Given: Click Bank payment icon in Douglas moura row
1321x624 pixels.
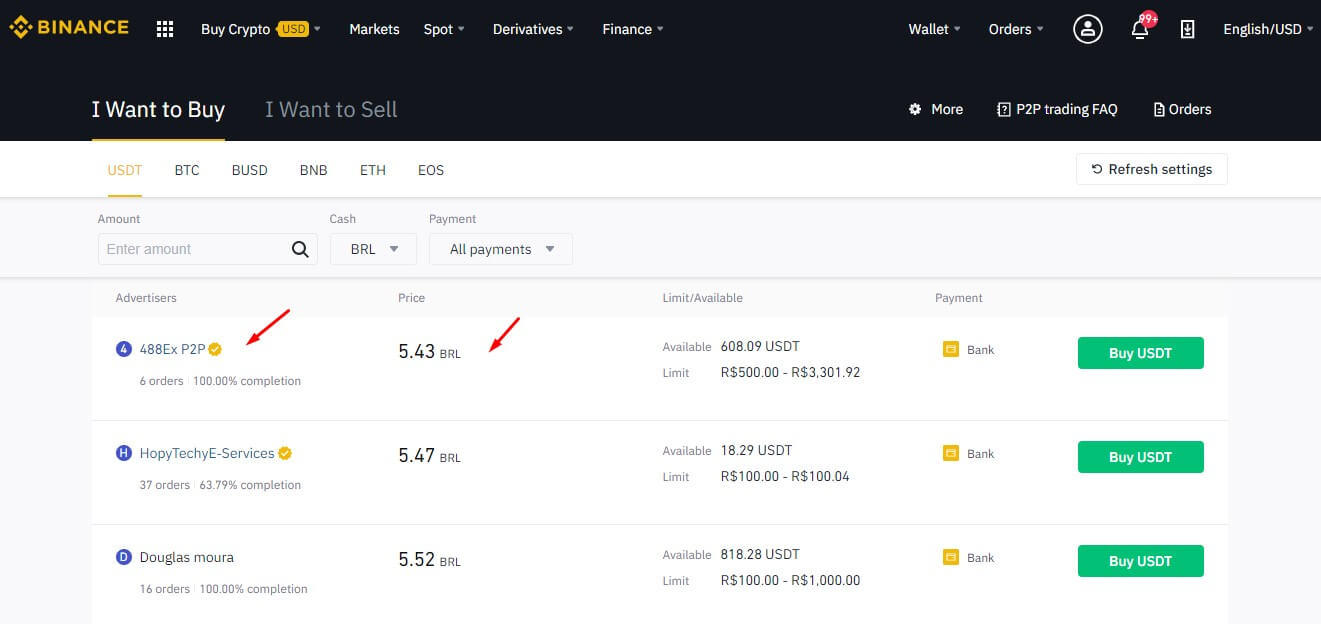Looking at the screenshot, I should pyautogui.click(x=951, y=557).
